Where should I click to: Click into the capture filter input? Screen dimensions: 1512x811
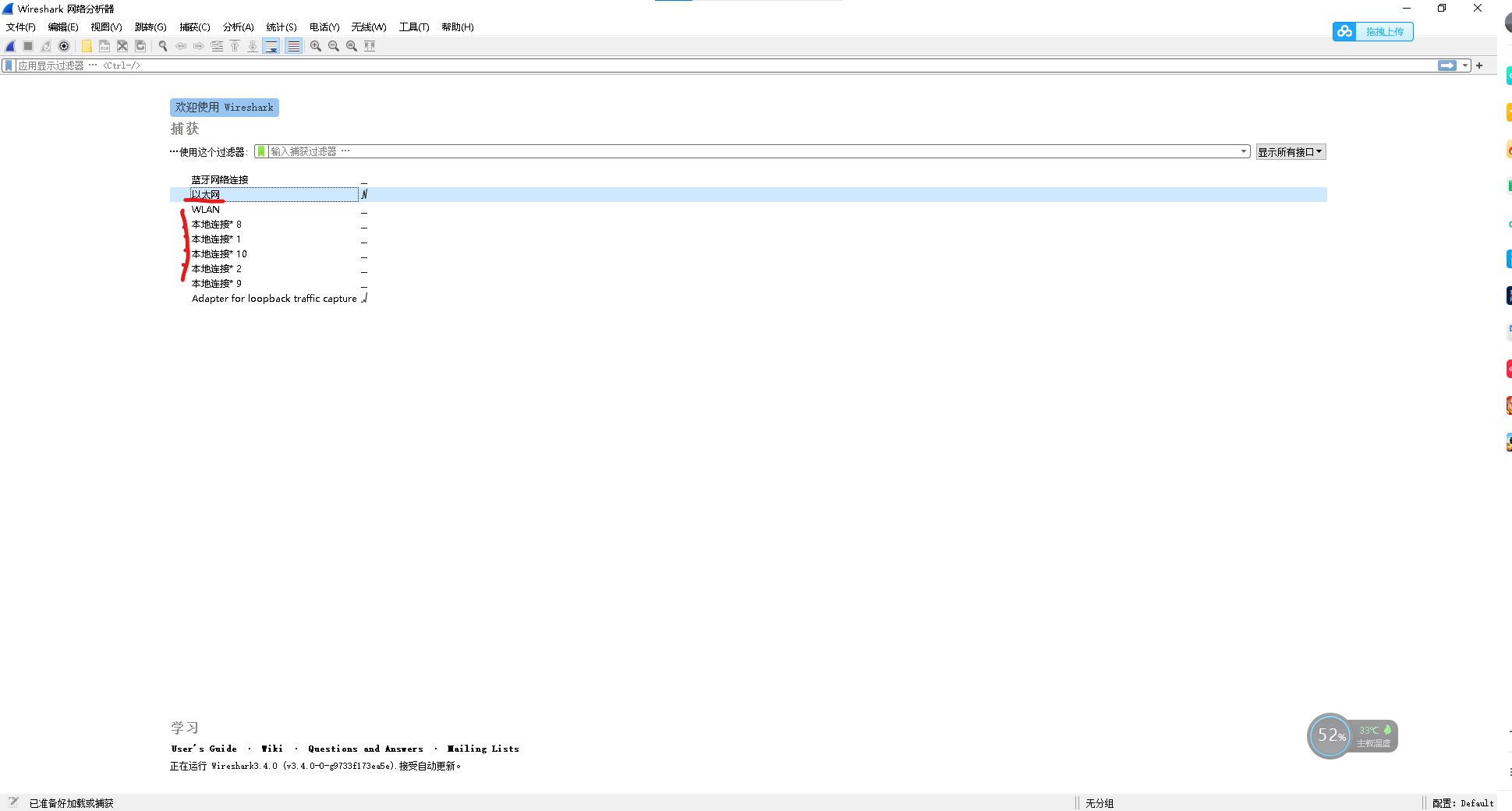pos(753,151)
